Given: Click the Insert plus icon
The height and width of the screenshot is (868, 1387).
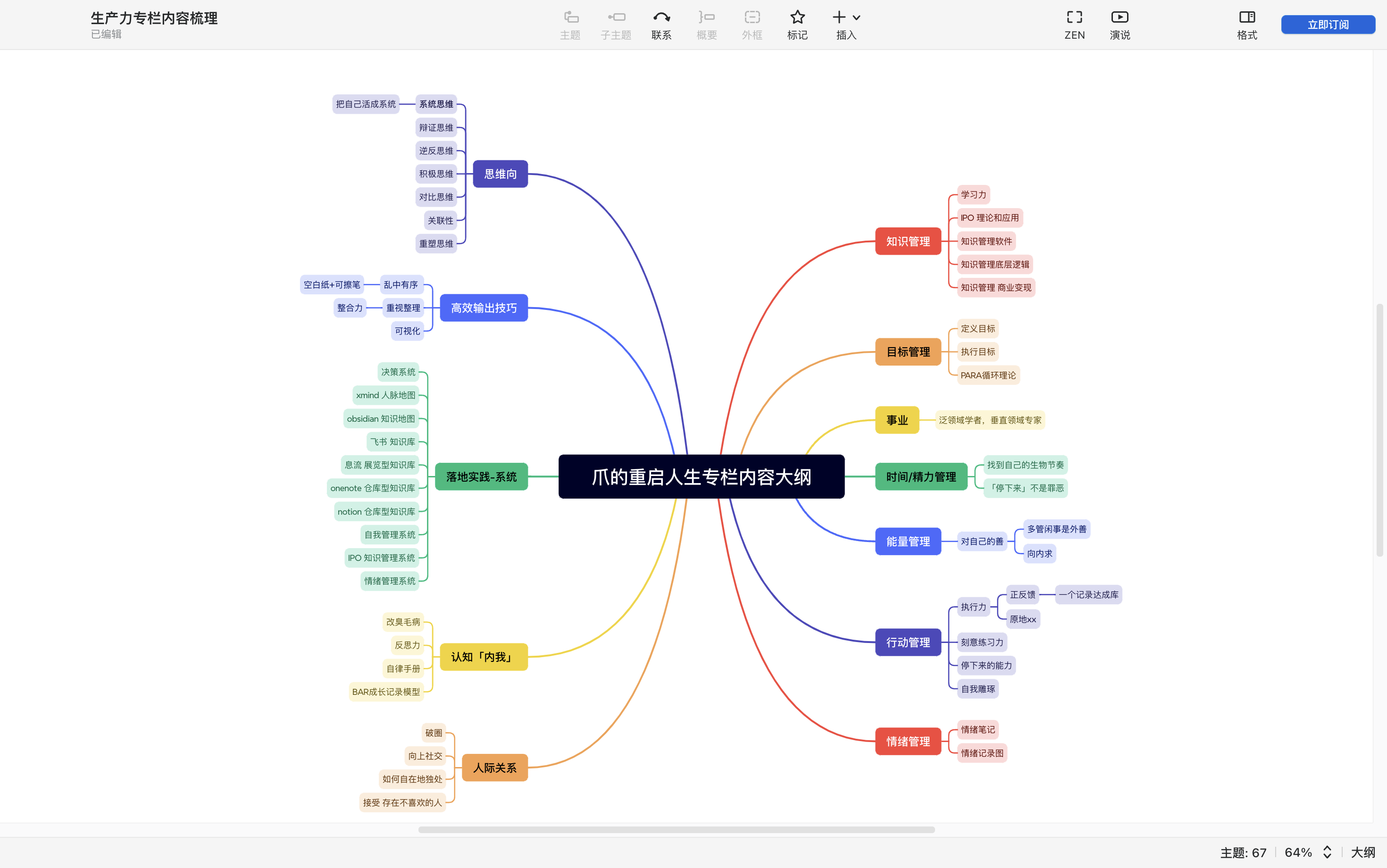Looking at the screenshot, I should point(839,18).
